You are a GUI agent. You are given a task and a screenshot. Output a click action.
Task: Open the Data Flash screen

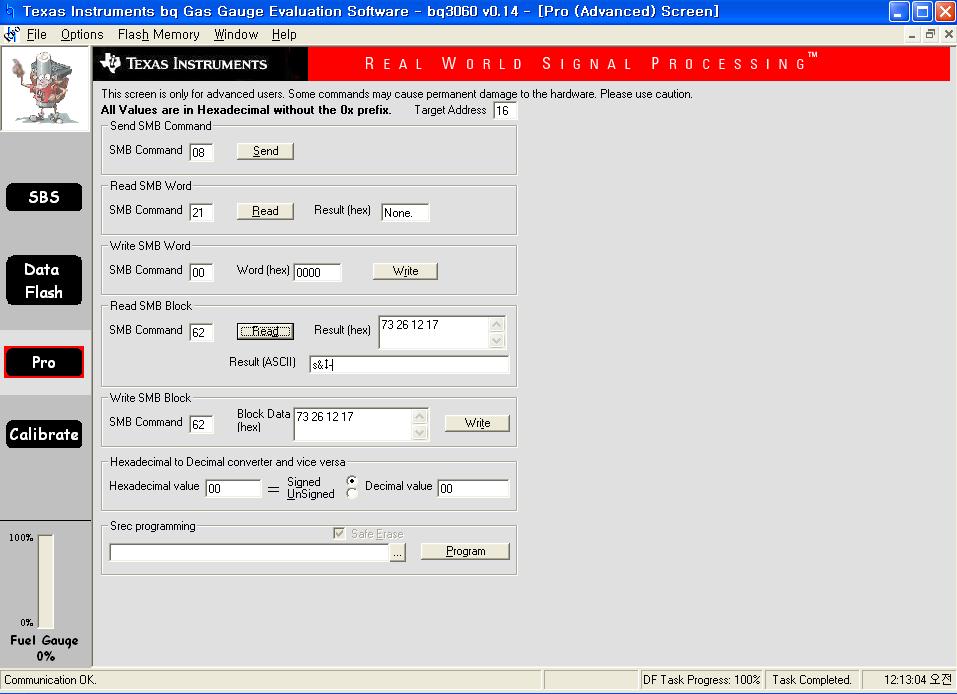[44, 280]
